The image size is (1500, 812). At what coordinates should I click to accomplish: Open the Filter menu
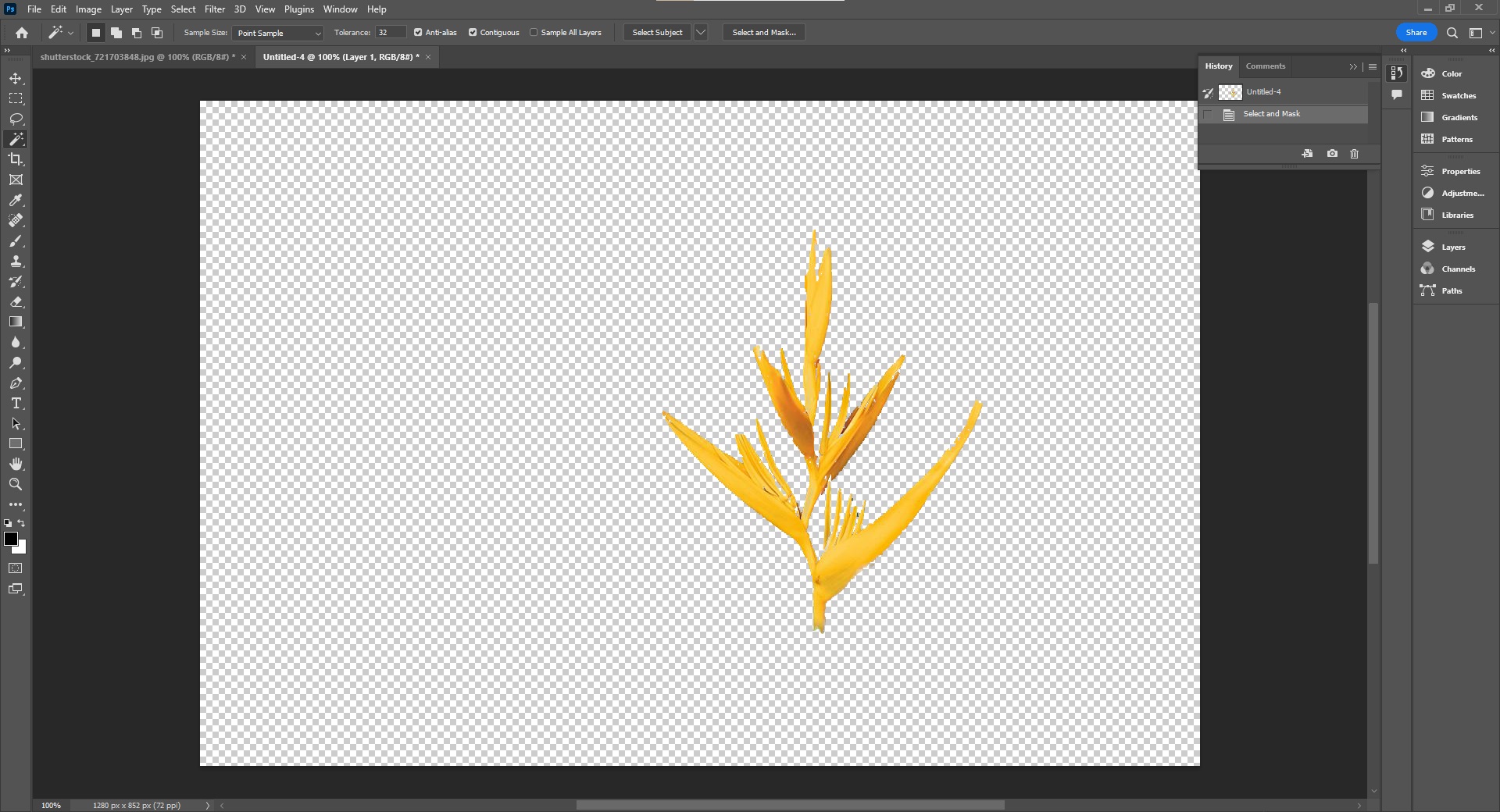[214, 9]
